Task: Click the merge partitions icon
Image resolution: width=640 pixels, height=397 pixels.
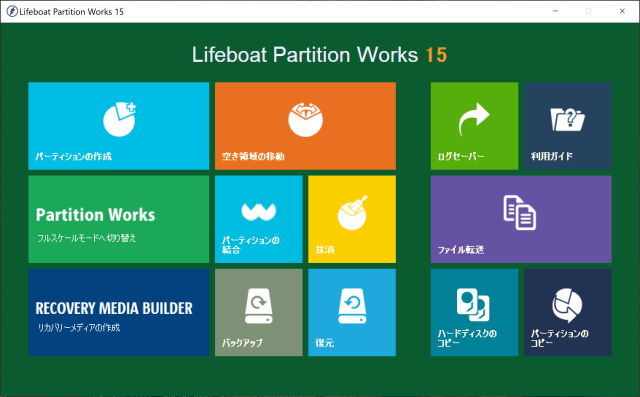Action: (258, 211)
